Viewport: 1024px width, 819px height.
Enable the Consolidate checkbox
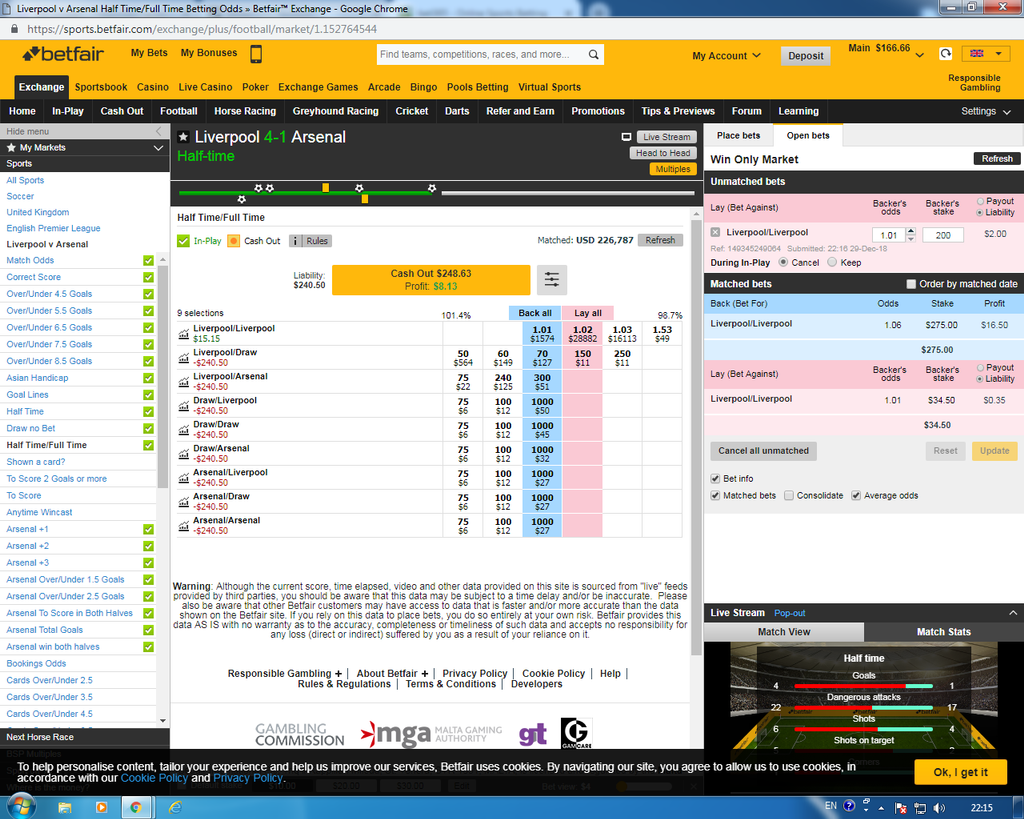(789, 496)
